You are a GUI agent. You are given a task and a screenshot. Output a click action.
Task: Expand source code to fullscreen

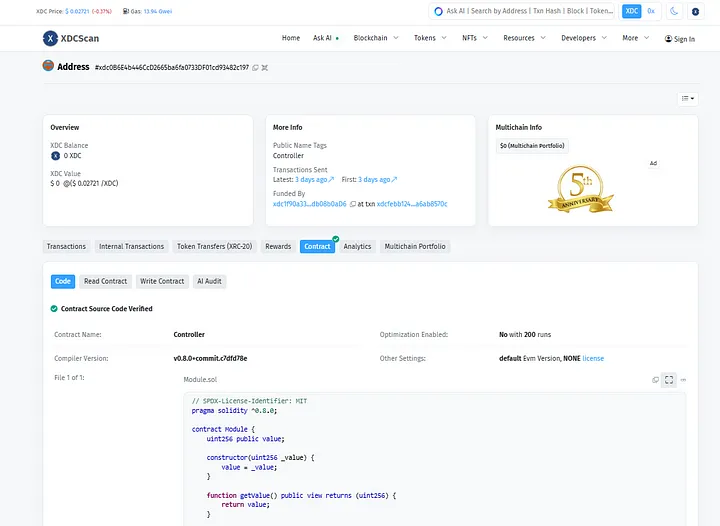[669, 380]
